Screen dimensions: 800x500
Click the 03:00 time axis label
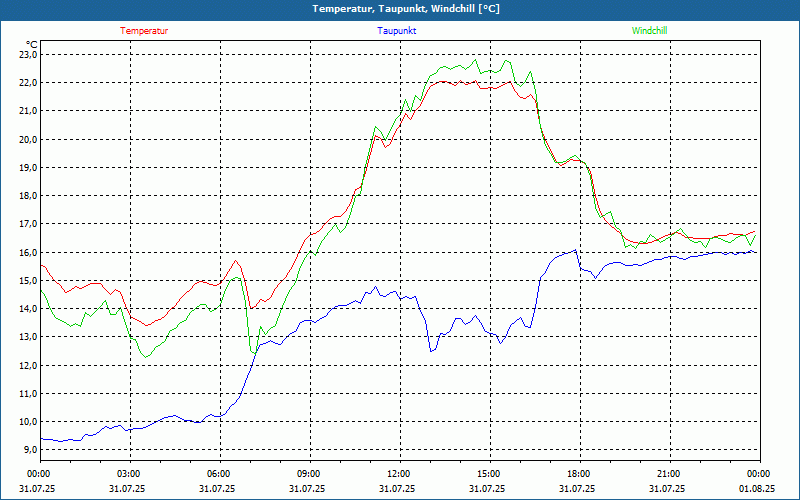coord(129,474)
